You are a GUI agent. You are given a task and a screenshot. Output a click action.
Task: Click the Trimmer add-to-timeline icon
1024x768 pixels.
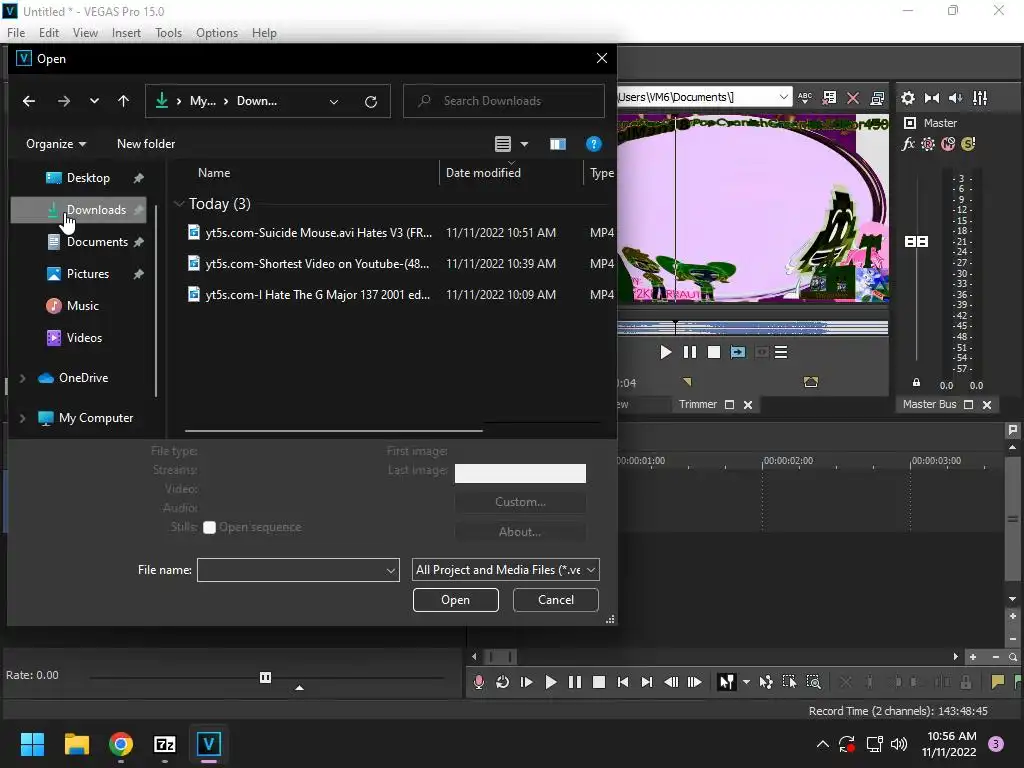(x=738, y=353)
